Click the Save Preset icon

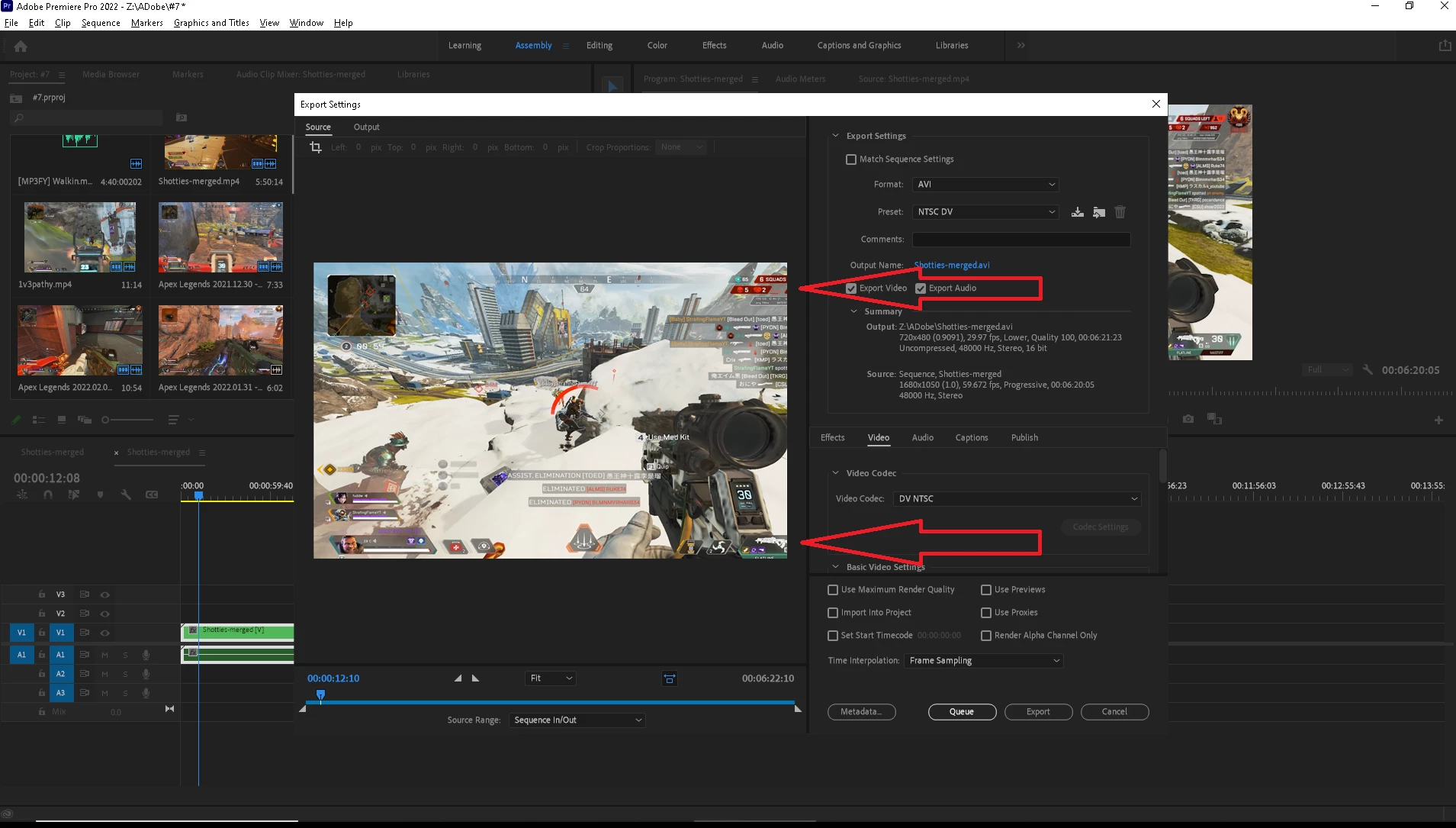tap(1077, 212)
